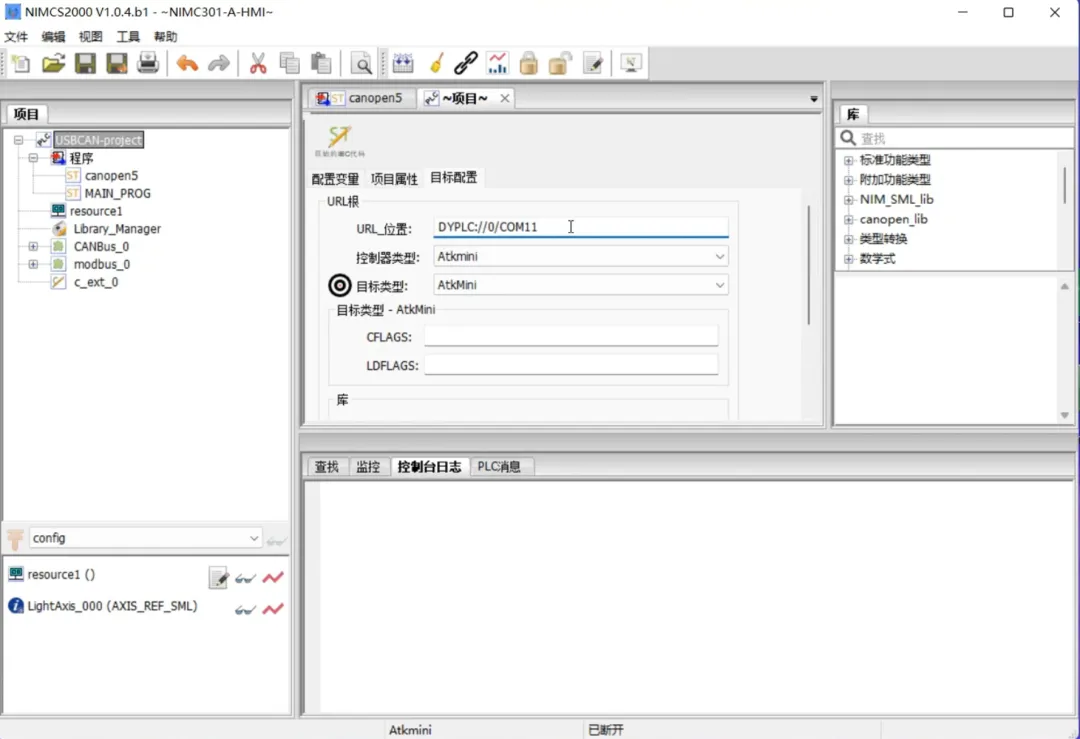Click the monitor screen toolbar icon
The width and height of the screenshot is (1080, 739).
point(631,63)
